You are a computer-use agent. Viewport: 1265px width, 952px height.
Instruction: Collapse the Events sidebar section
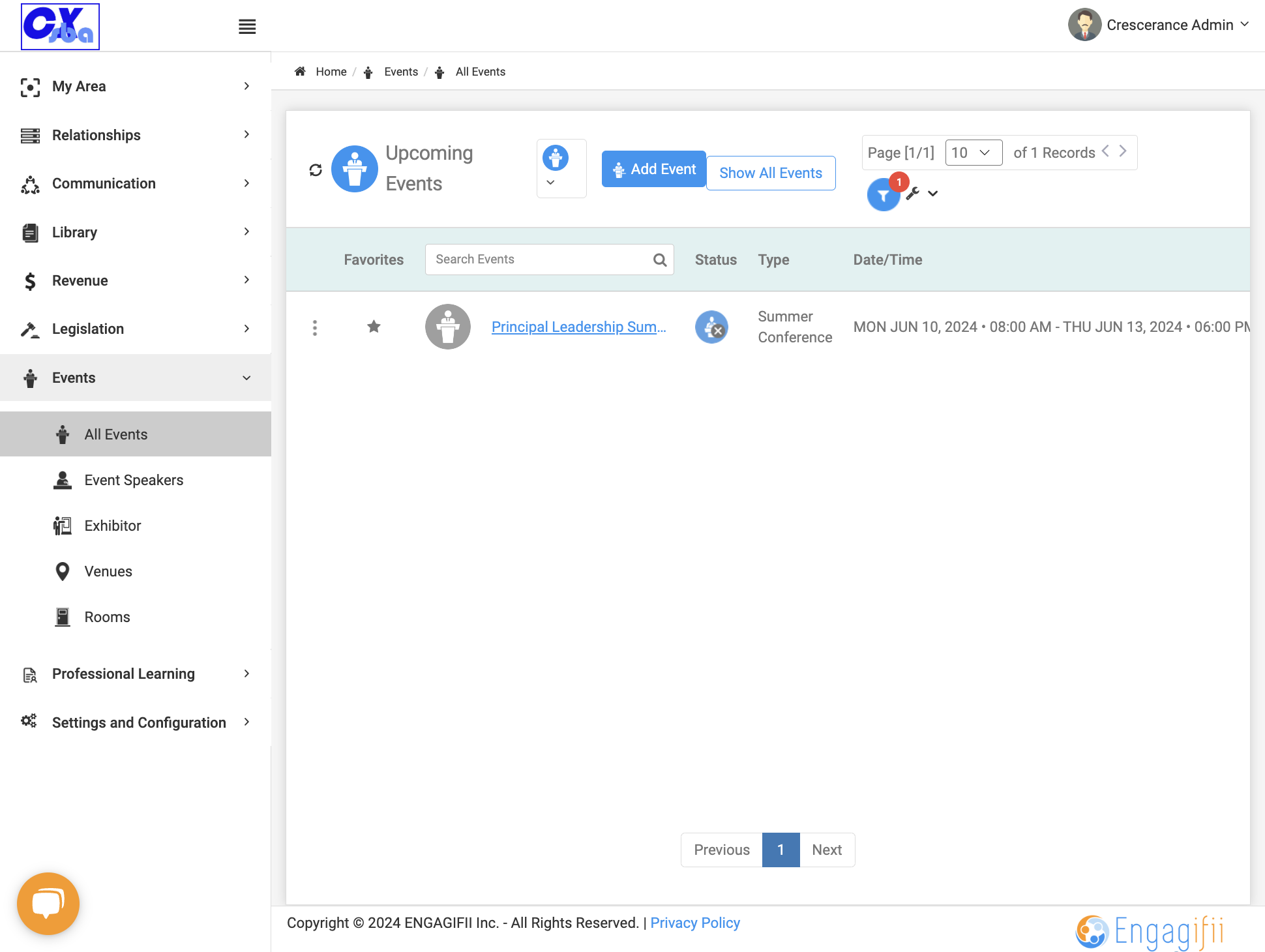[x=136, y=378]
